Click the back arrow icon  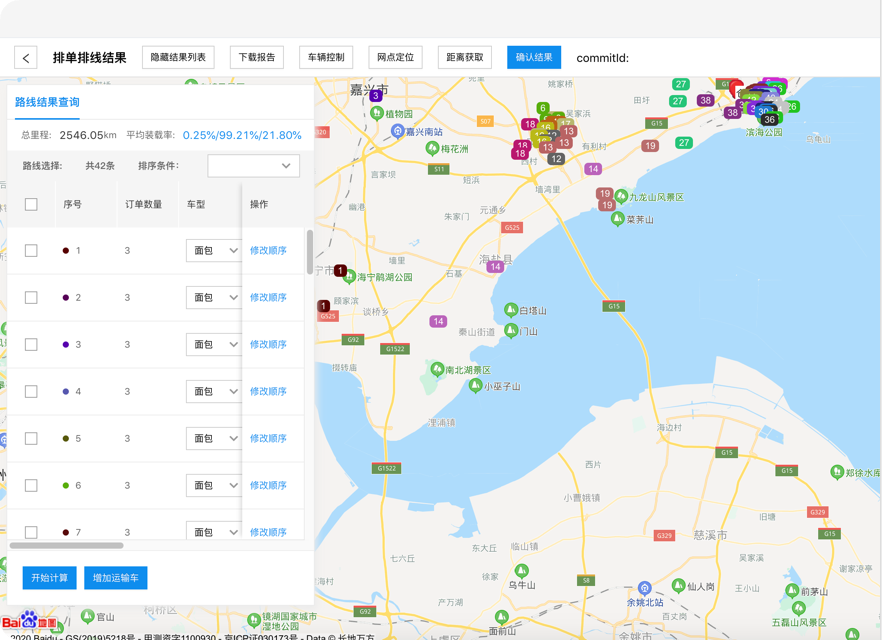[26, 58]
